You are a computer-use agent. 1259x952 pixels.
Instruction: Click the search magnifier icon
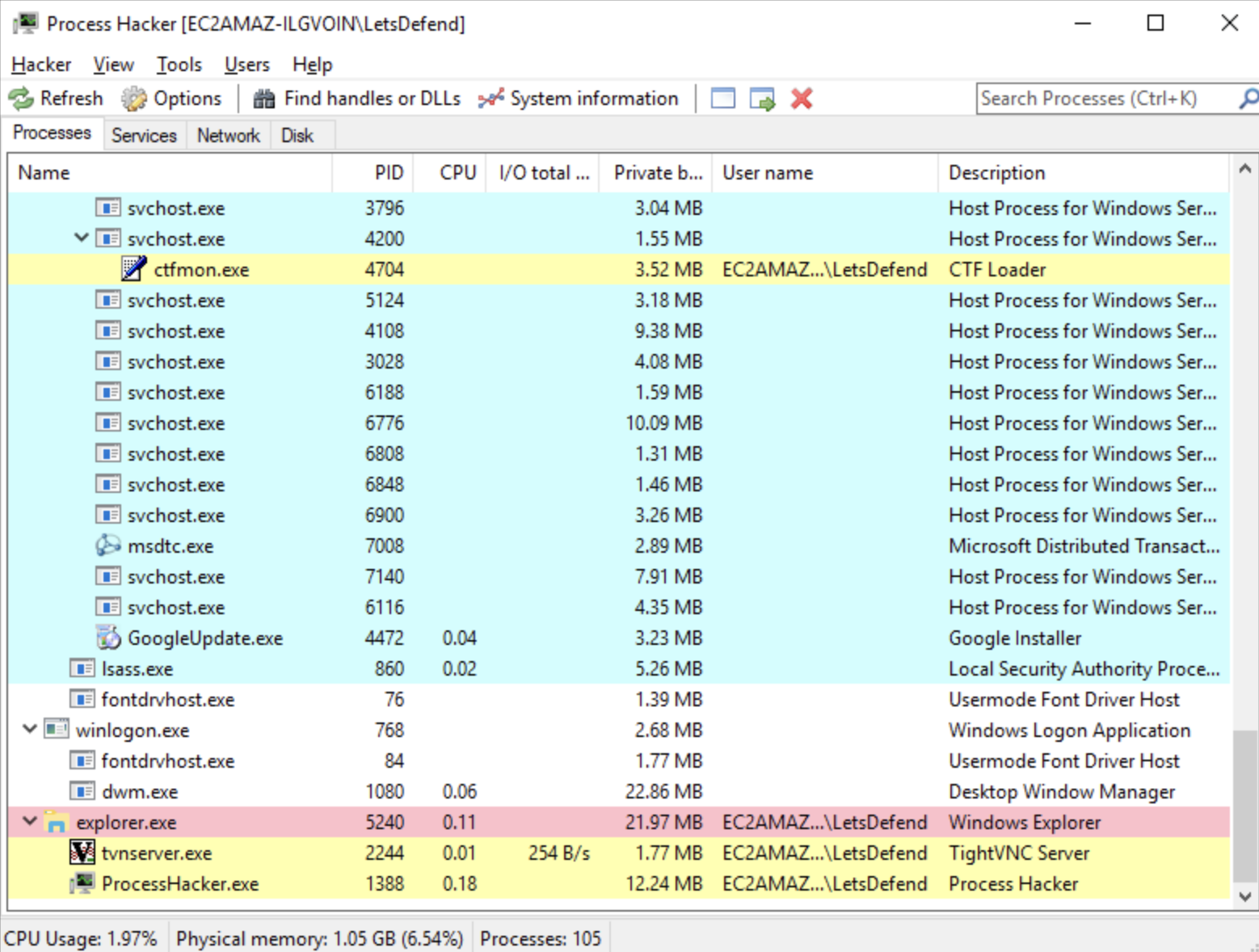click(1248, 99)
